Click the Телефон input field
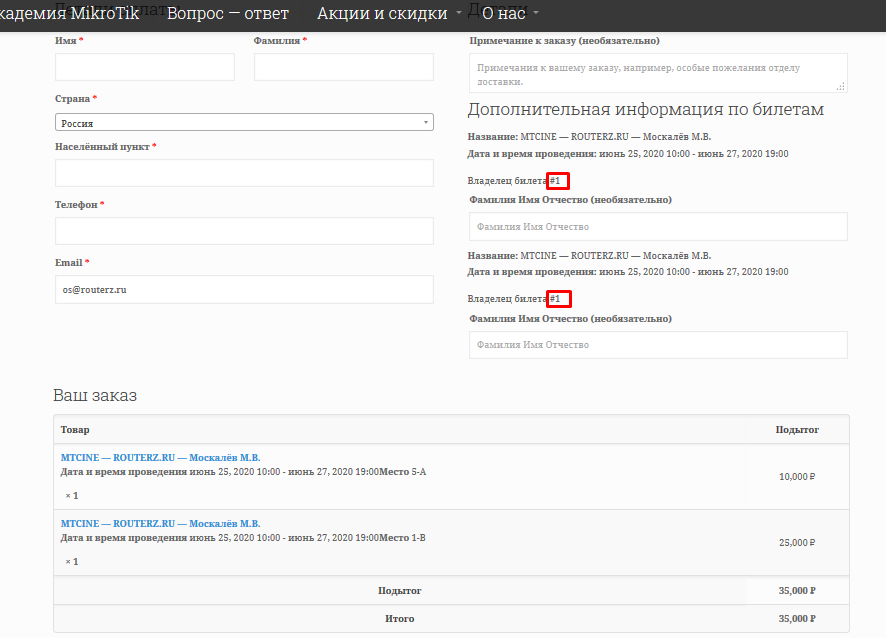This screenshot has width=886, height=638. click(x=244, y=231)
